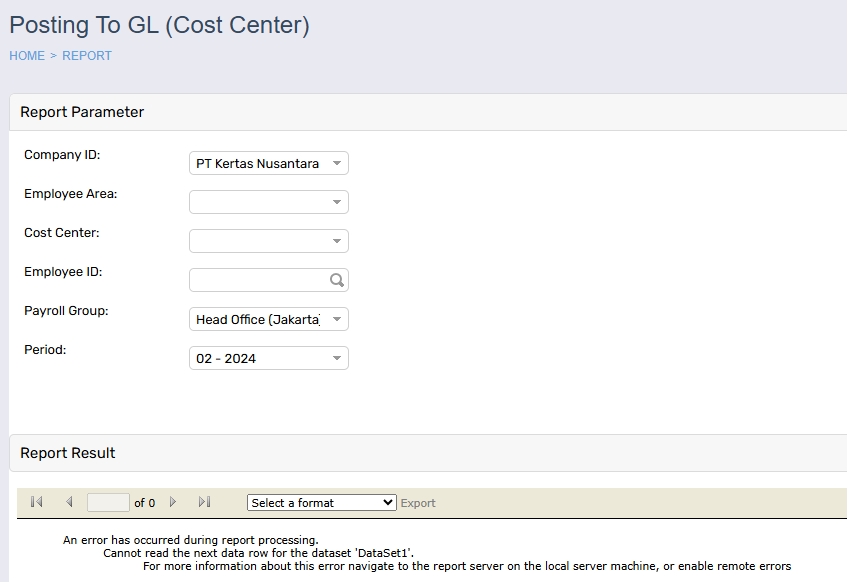This screenshot has height=582, width=847.
Task: Select the Report Result panel header
Action: pos(68,453)
